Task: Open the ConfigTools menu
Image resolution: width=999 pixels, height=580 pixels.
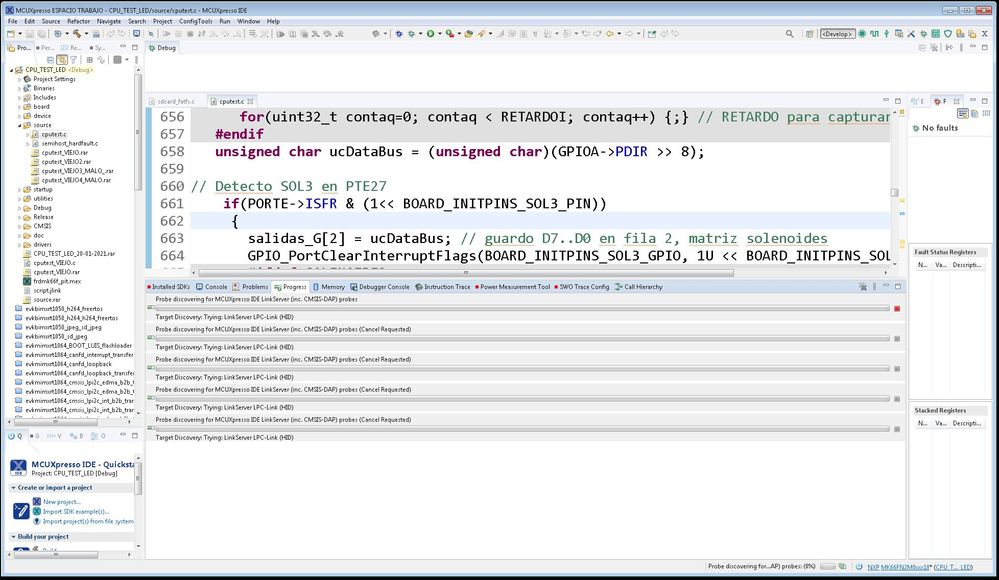Action: [x=196, y=21]
